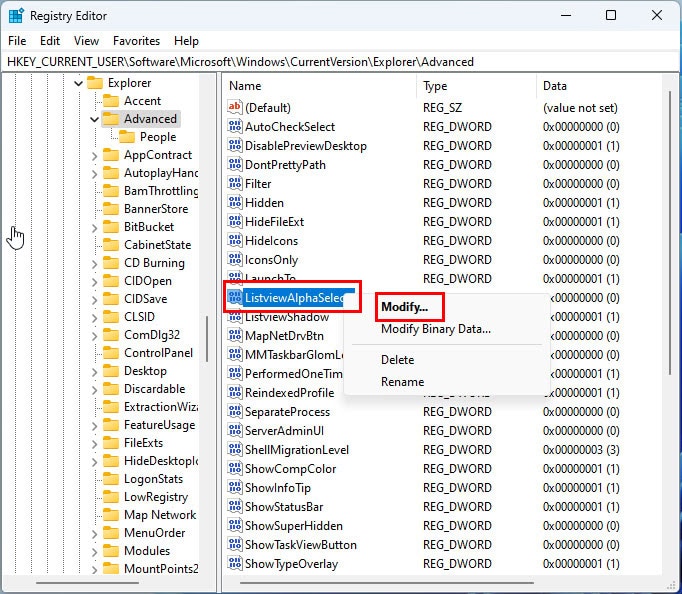
Task: Expand the CLSID tree node
Action: [94, 317]
